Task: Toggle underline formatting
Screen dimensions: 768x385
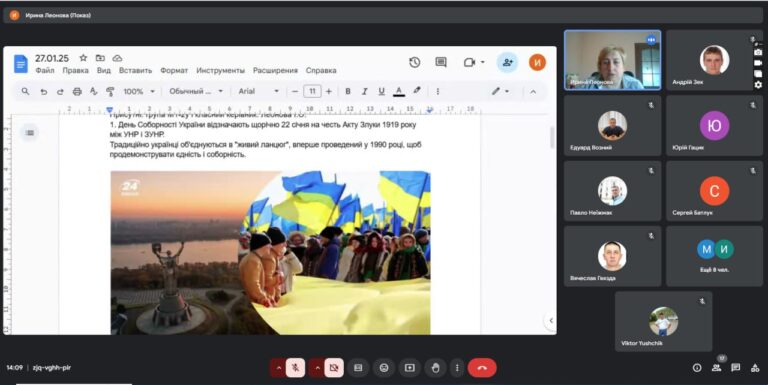Action: click(x=382, y=91)
